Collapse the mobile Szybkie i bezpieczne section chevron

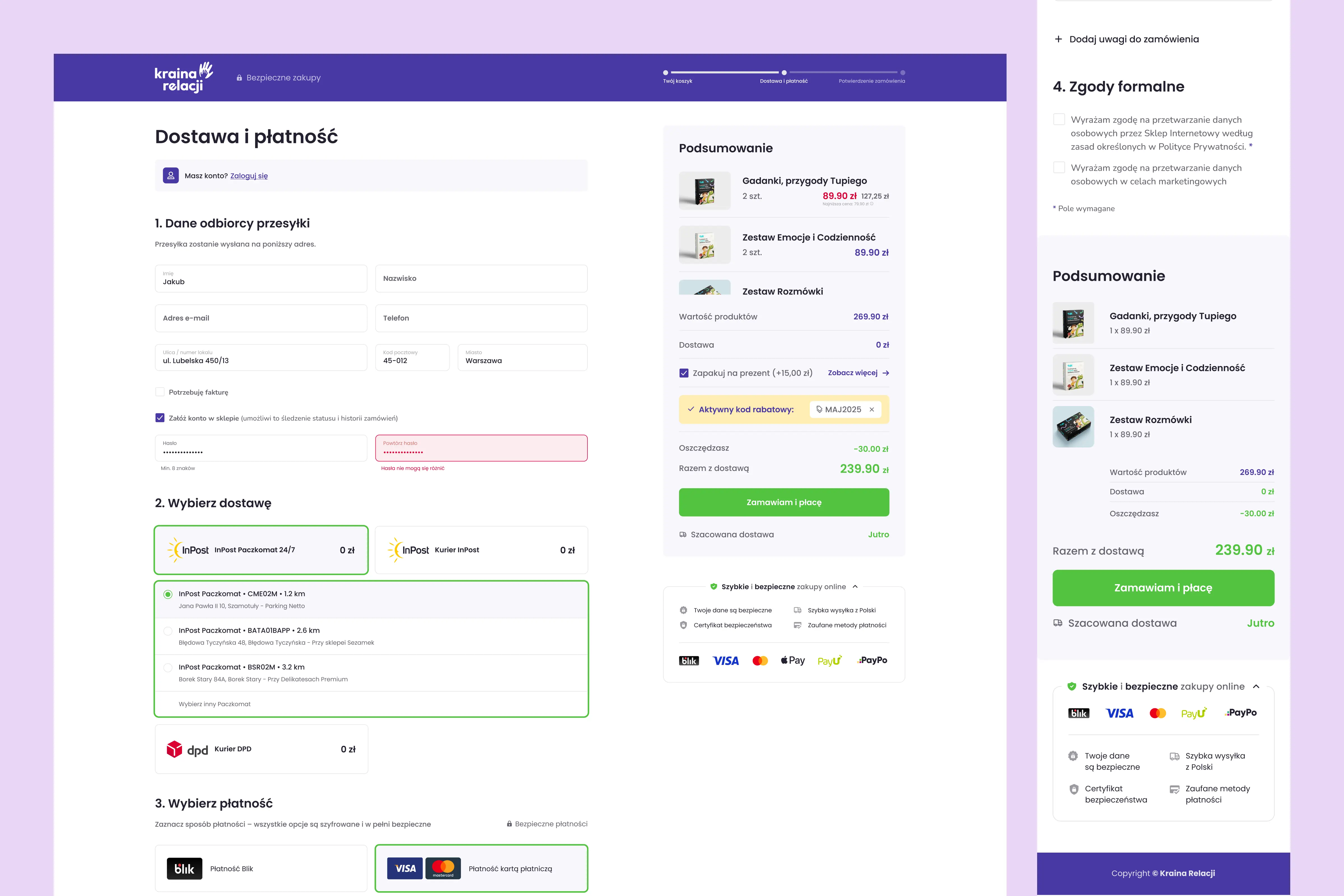click(1256, 686)
